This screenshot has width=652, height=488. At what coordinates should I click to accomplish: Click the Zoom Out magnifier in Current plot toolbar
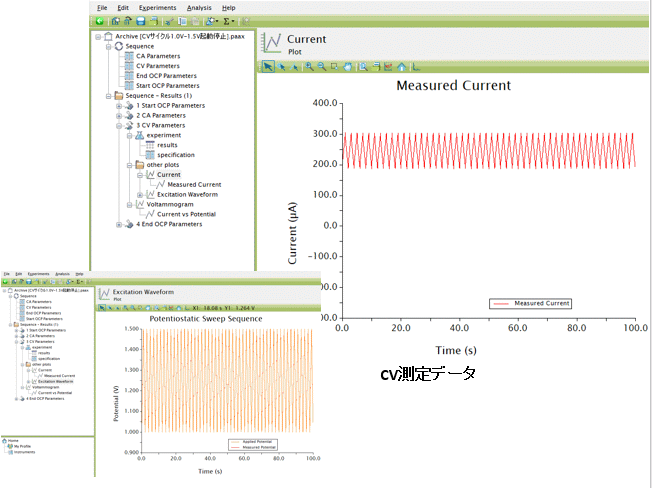(321, 67)
